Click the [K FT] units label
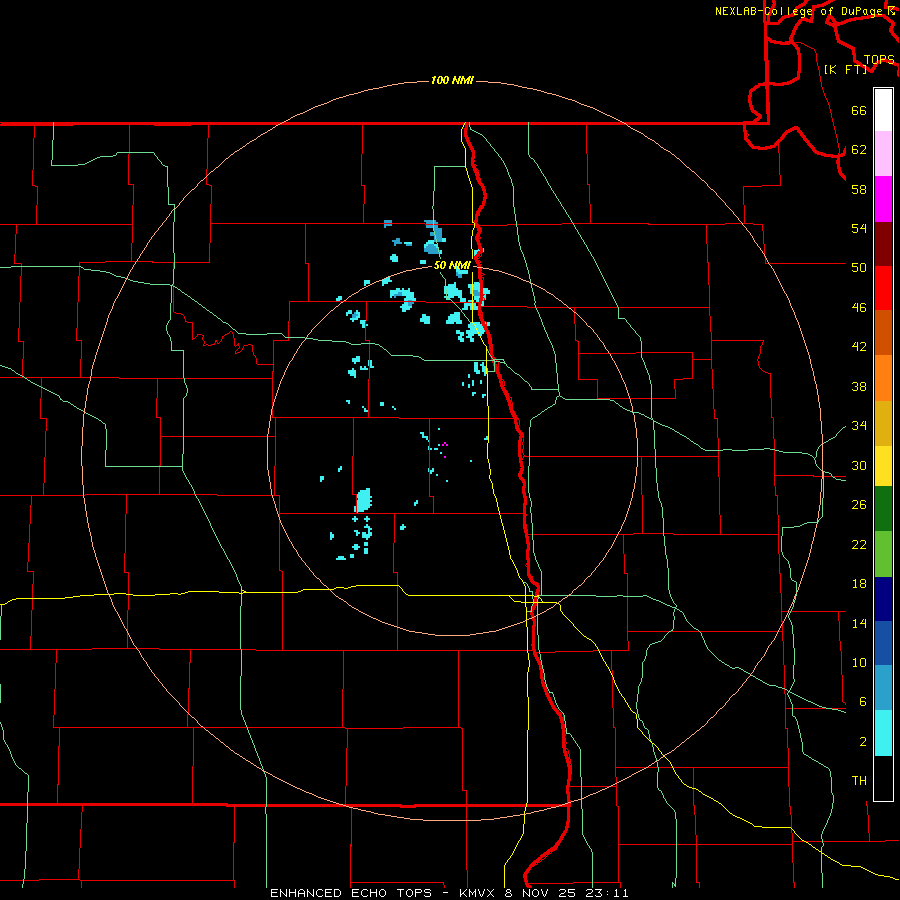Image resolution: width=900 pixels, height=900 pixels. tap(845, 69)
